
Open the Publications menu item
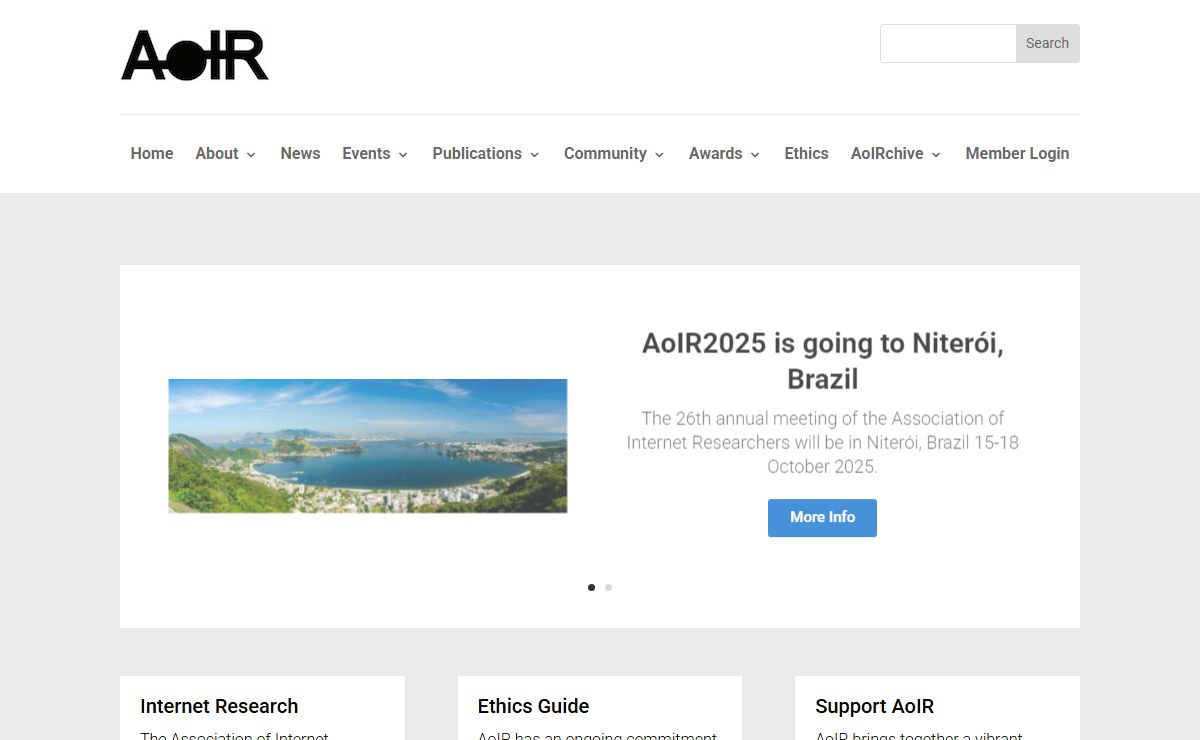(x=477, y=153)
